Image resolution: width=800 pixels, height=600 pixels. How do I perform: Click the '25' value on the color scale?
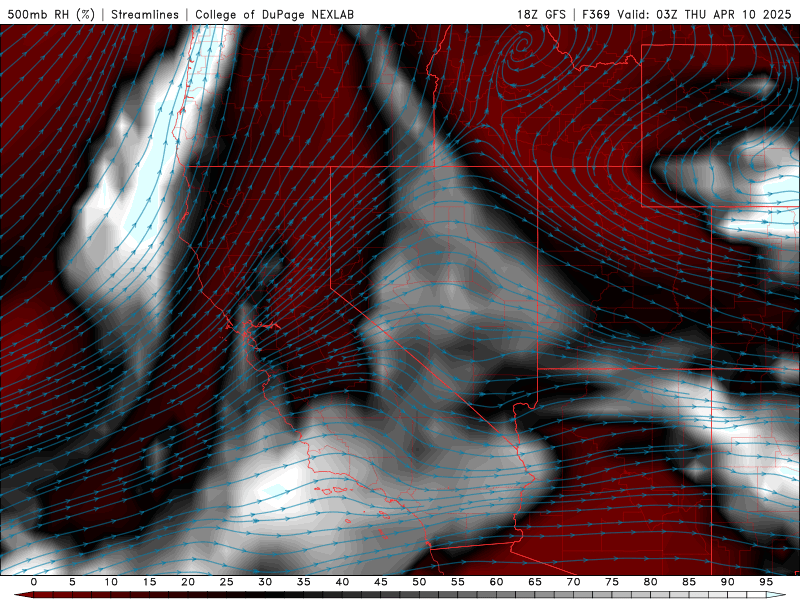227,582
